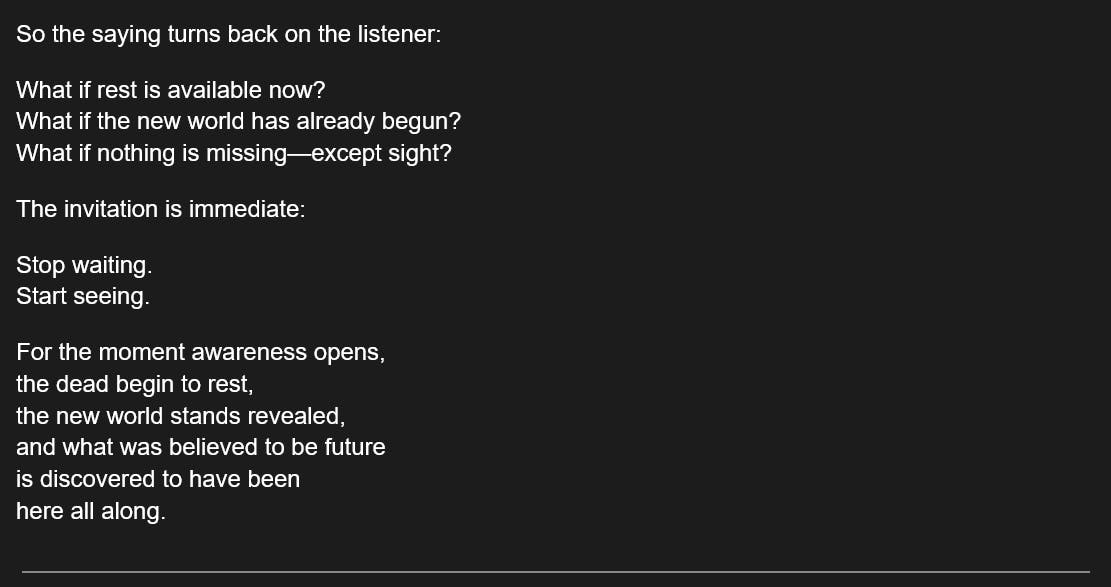Click the text "The invitation is immediate:"
This screenshot has height=587, width=1111.
click(x=160, y=209)
